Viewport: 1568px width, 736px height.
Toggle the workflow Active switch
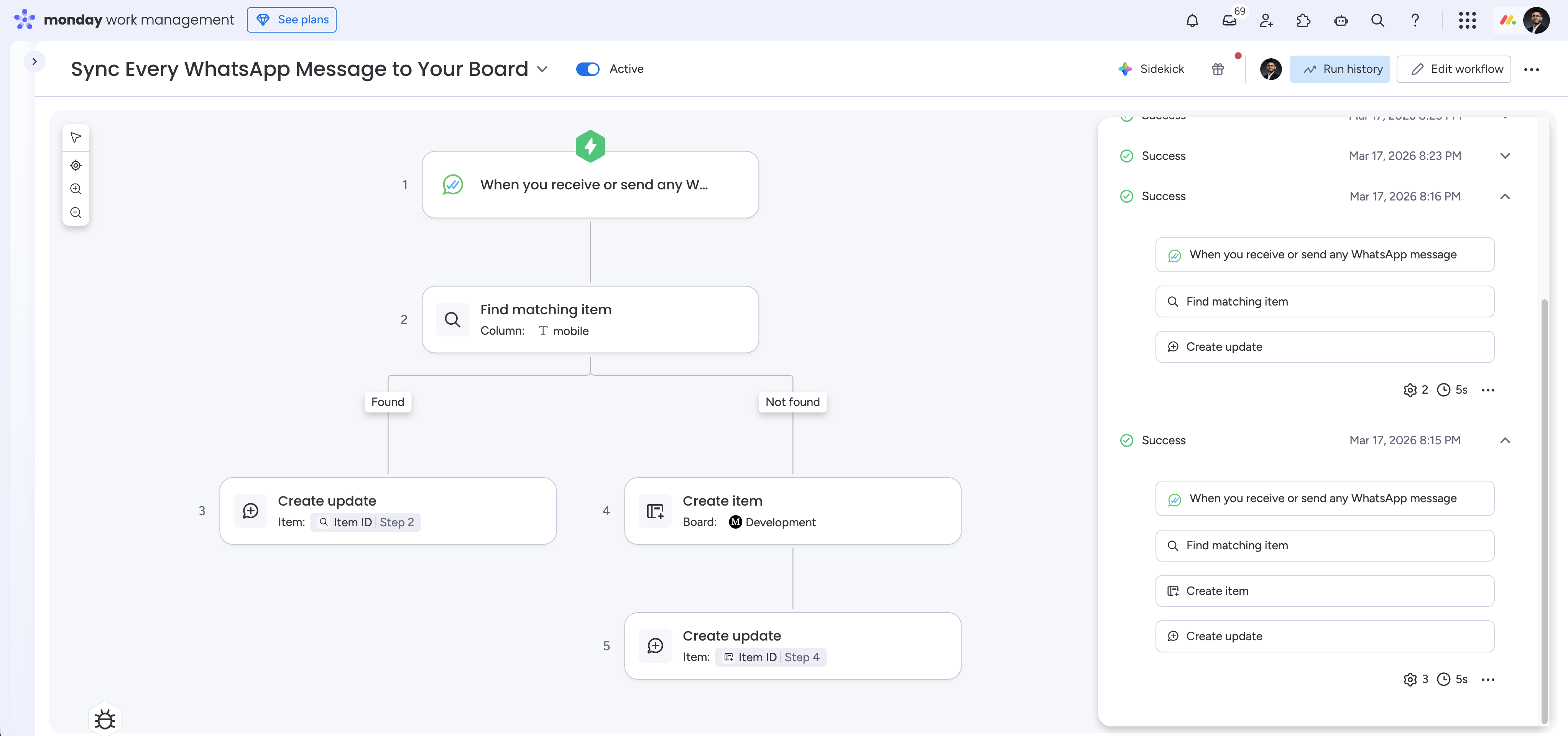[587, 69]
